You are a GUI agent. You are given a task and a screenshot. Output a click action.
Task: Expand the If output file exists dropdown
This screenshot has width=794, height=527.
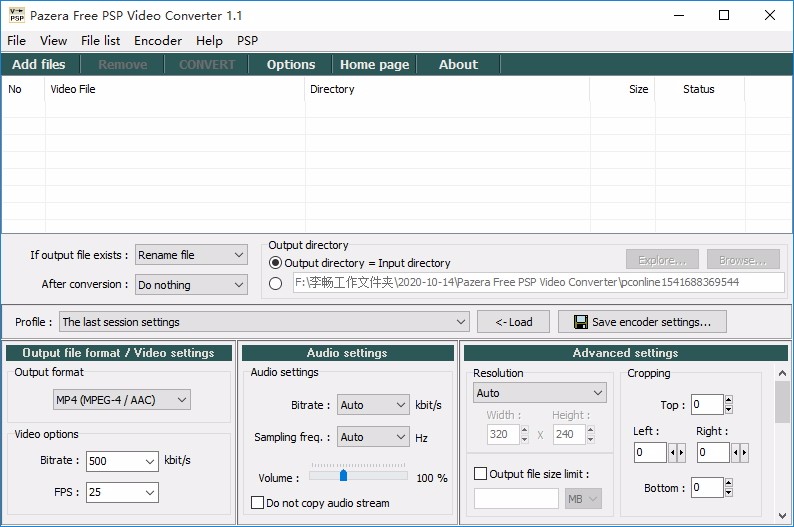[191, 255]
